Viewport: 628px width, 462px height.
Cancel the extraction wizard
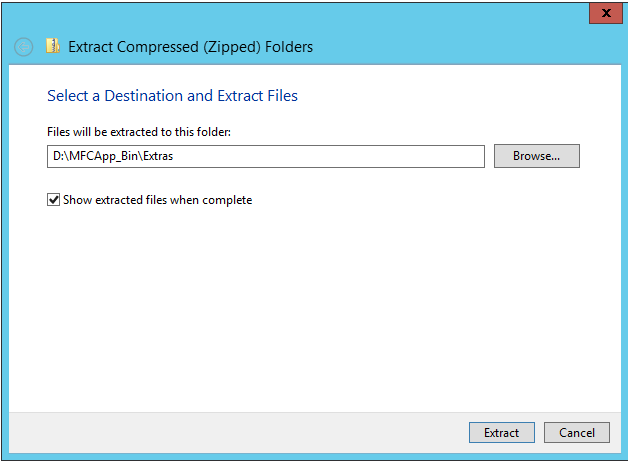(x=577, y=433)
